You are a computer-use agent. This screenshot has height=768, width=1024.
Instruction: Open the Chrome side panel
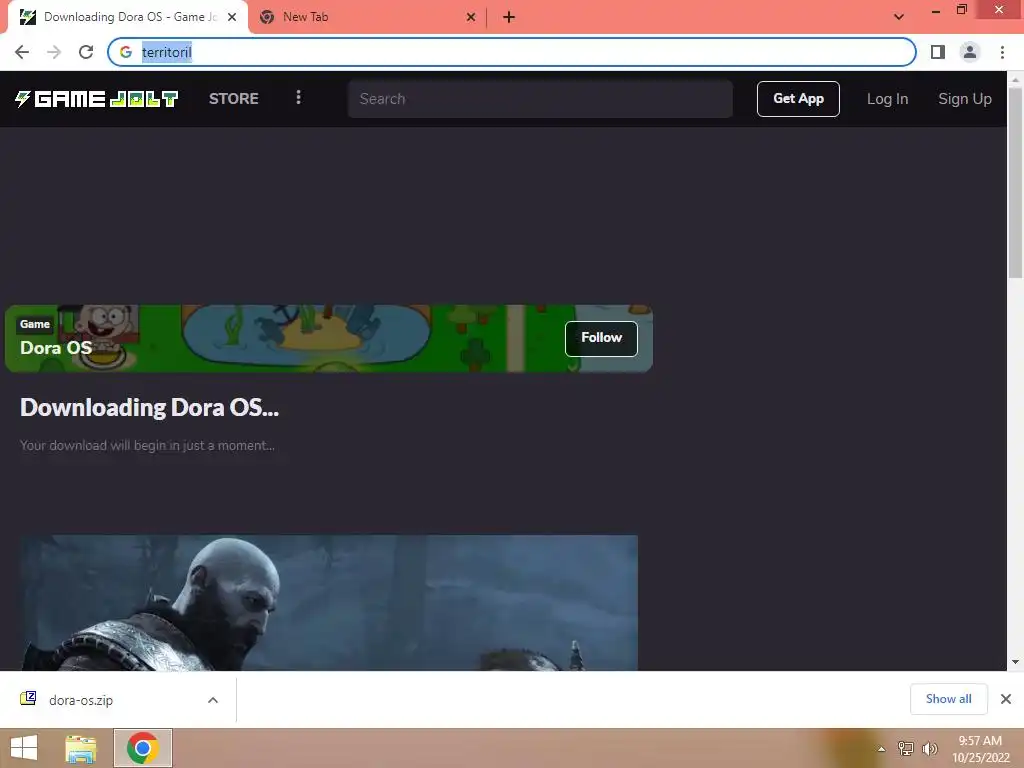(x=938, y=52)
